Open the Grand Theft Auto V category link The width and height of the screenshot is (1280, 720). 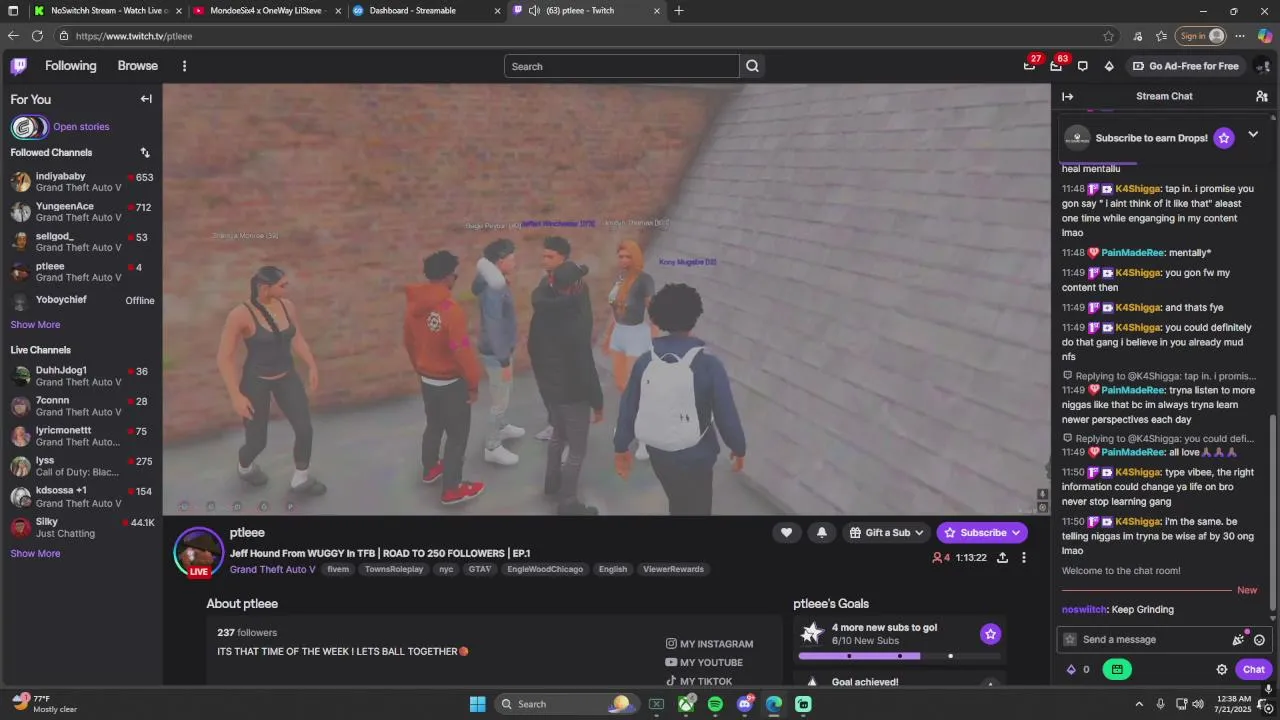(x=273, y=570)
